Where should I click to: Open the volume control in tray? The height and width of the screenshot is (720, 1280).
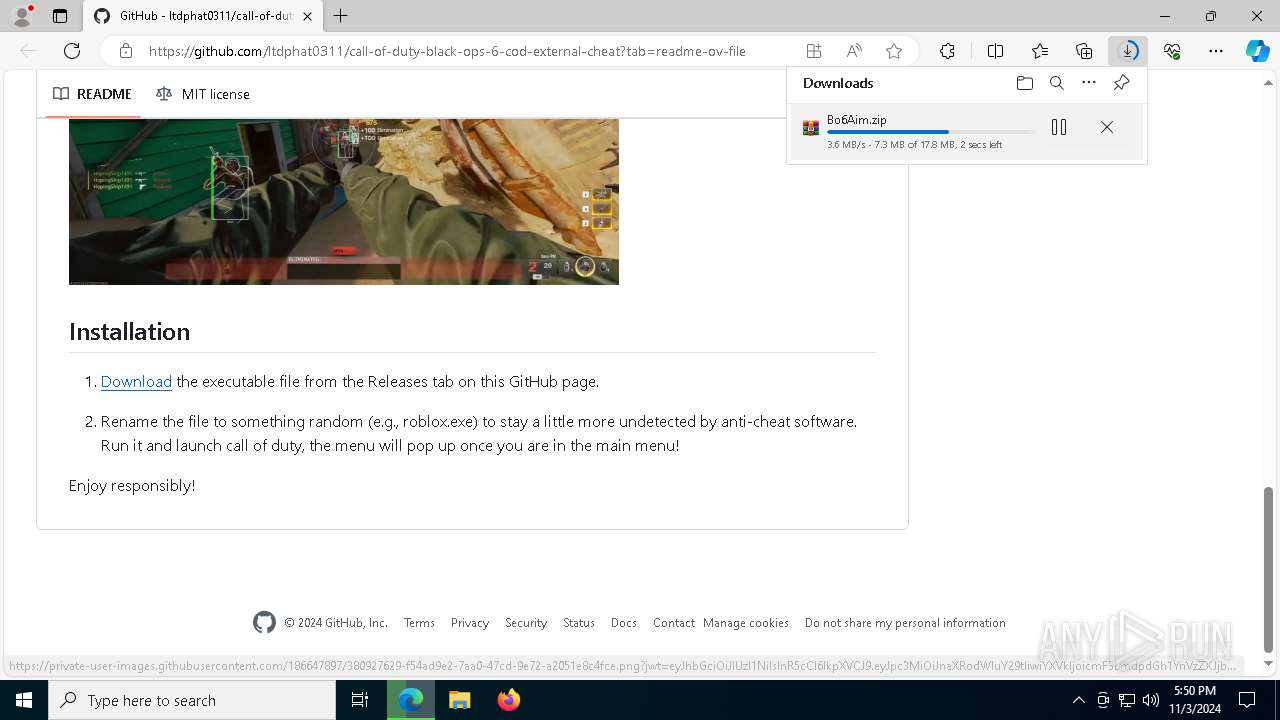point(1150,700)
